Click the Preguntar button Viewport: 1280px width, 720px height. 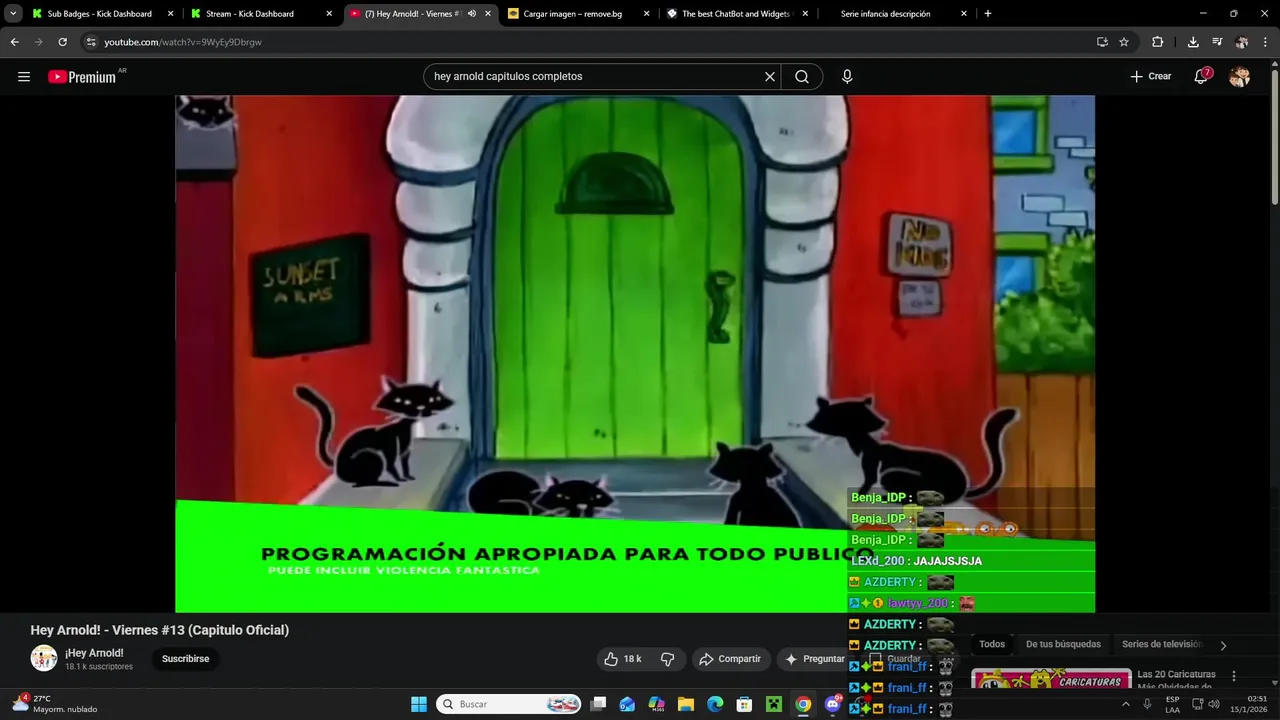pos(815,659)
